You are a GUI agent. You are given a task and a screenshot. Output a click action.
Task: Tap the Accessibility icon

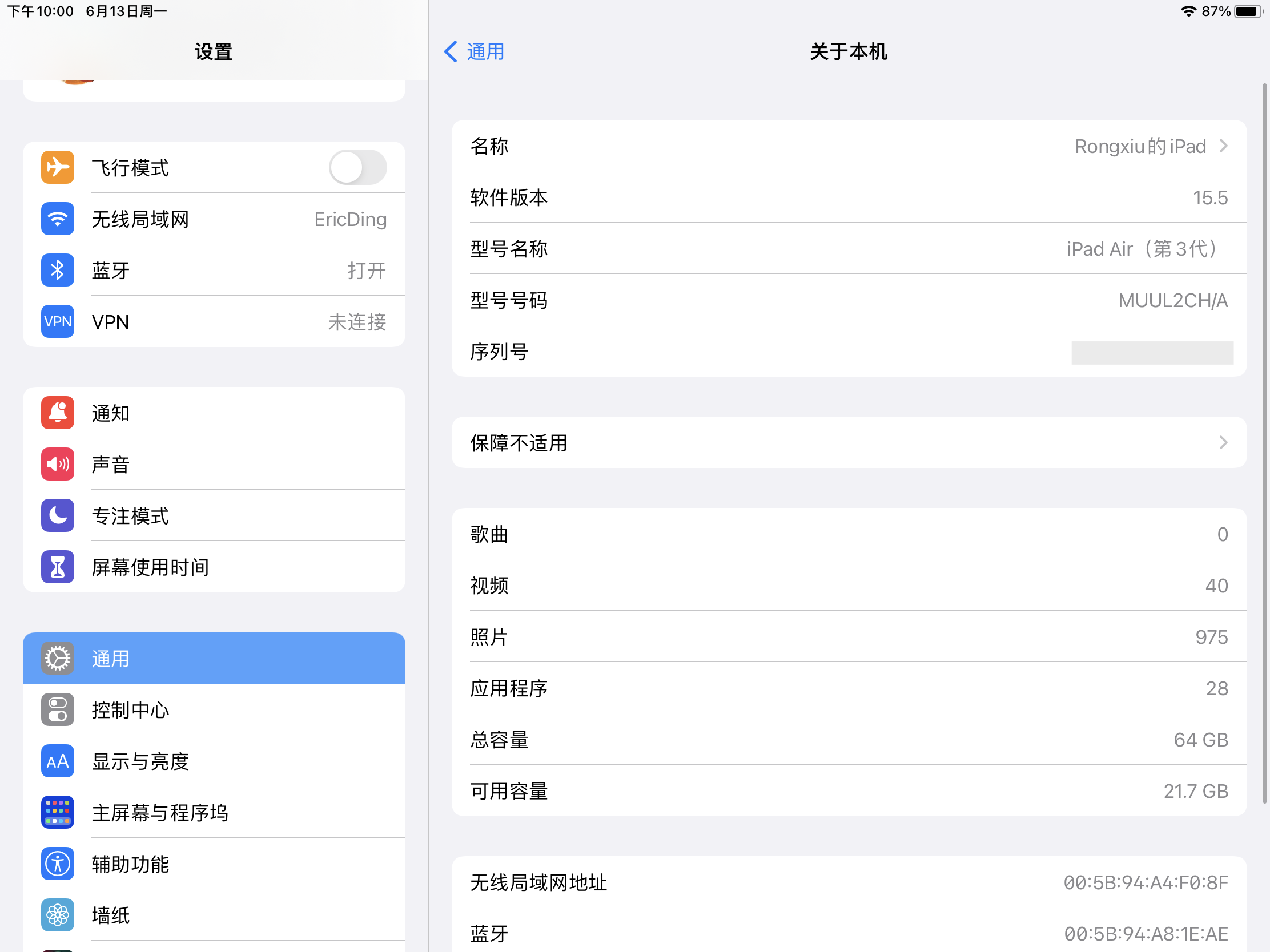[58, 864]
